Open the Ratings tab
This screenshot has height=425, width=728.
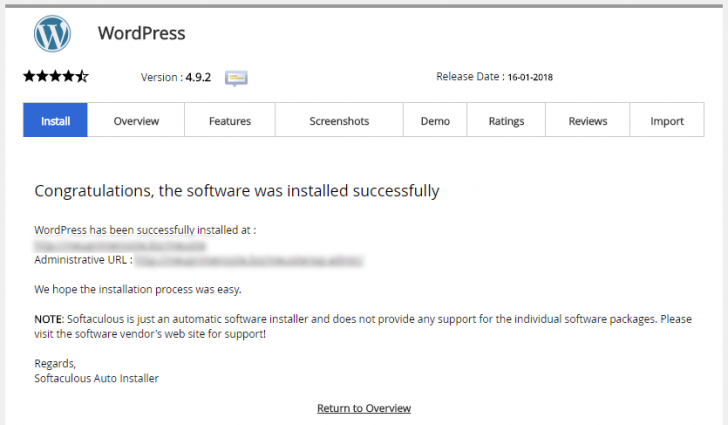click(506, 121)
